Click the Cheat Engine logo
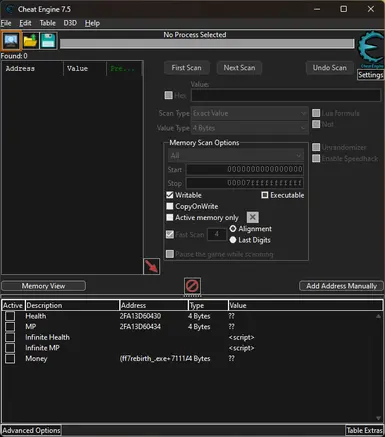The image size is (385, 437). coord(371,48)
